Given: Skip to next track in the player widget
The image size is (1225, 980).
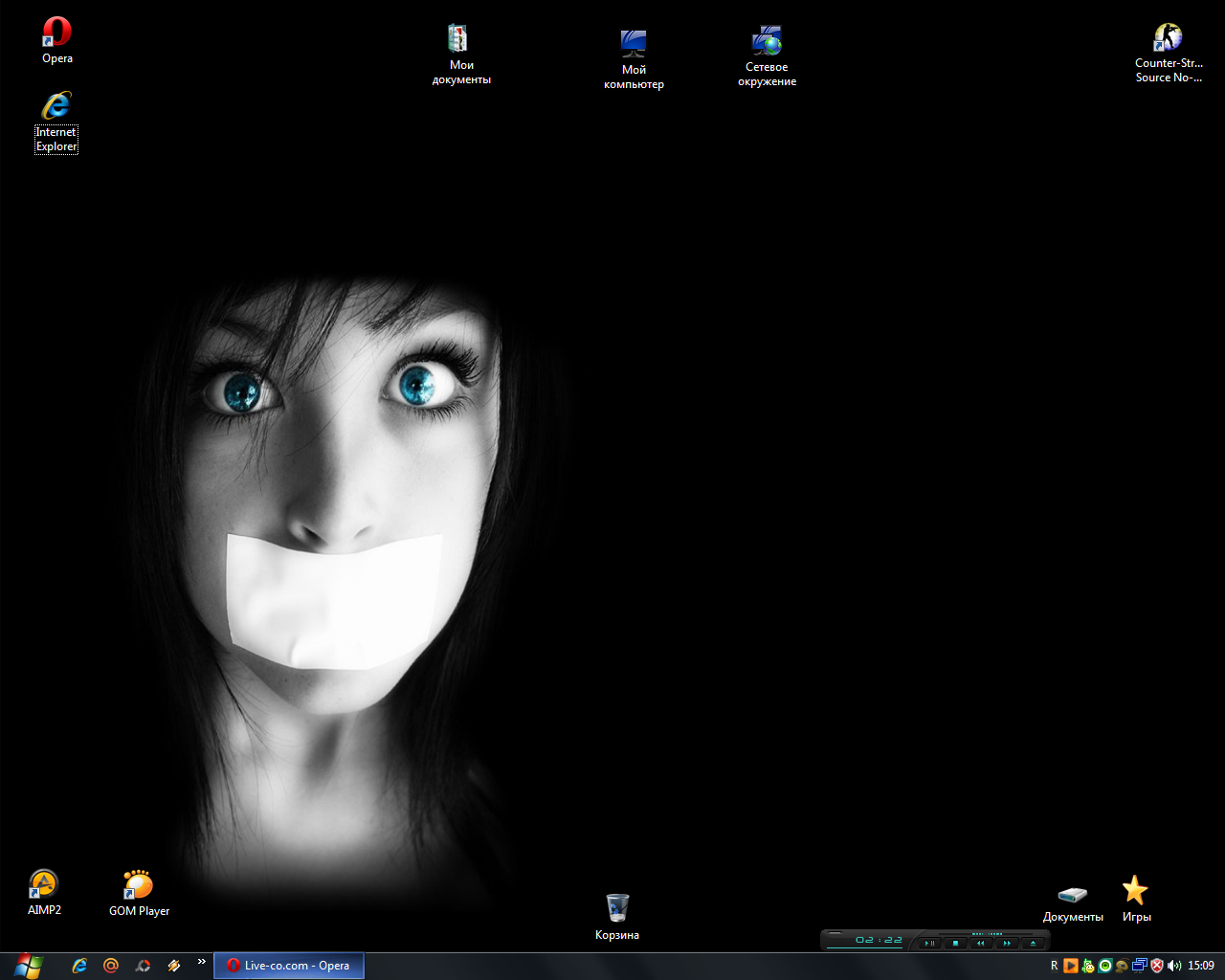Looking at the screenshot, I should tap(1006, 944).
